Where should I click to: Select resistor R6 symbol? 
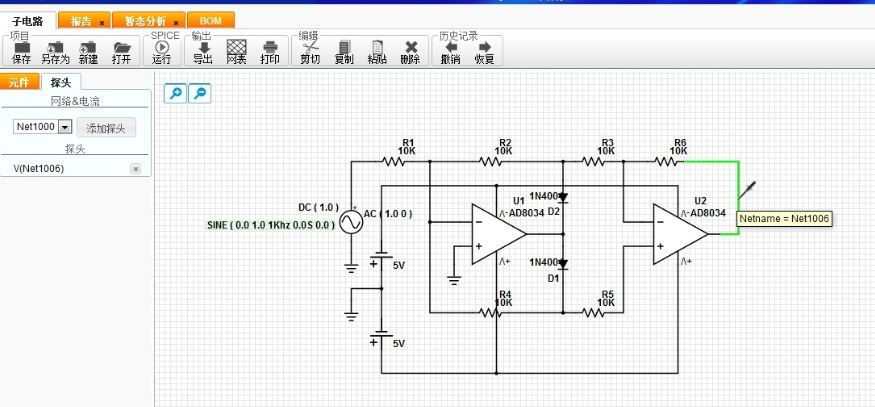pyautogui.click(x=666, y=162)
